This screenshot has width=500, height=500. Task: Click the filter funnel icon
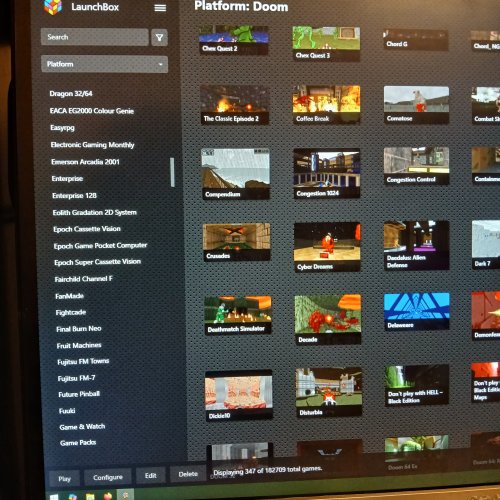point(159,37)
